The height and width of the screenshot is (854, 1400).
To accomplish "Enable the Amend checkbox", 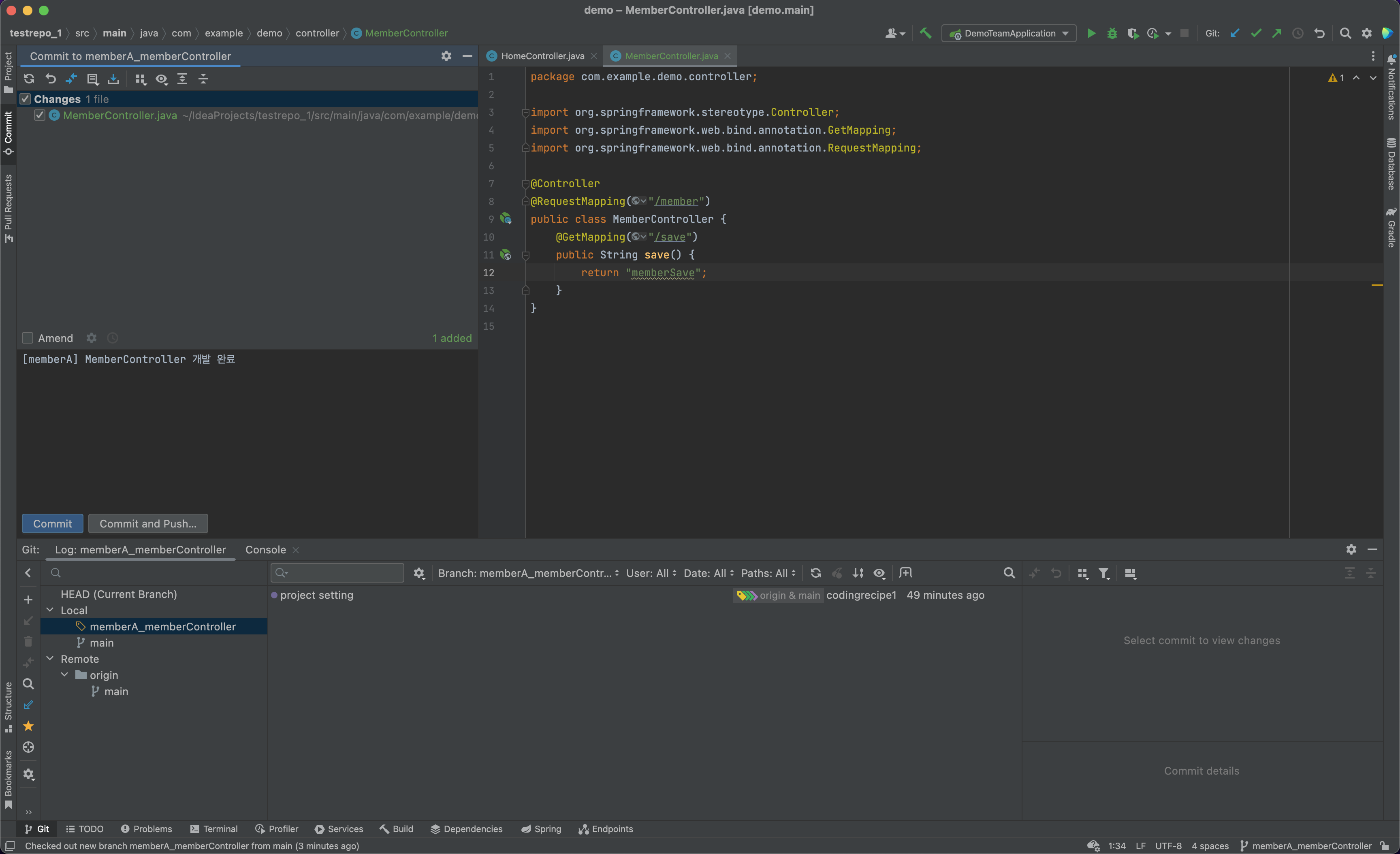I will click(27, 338).
